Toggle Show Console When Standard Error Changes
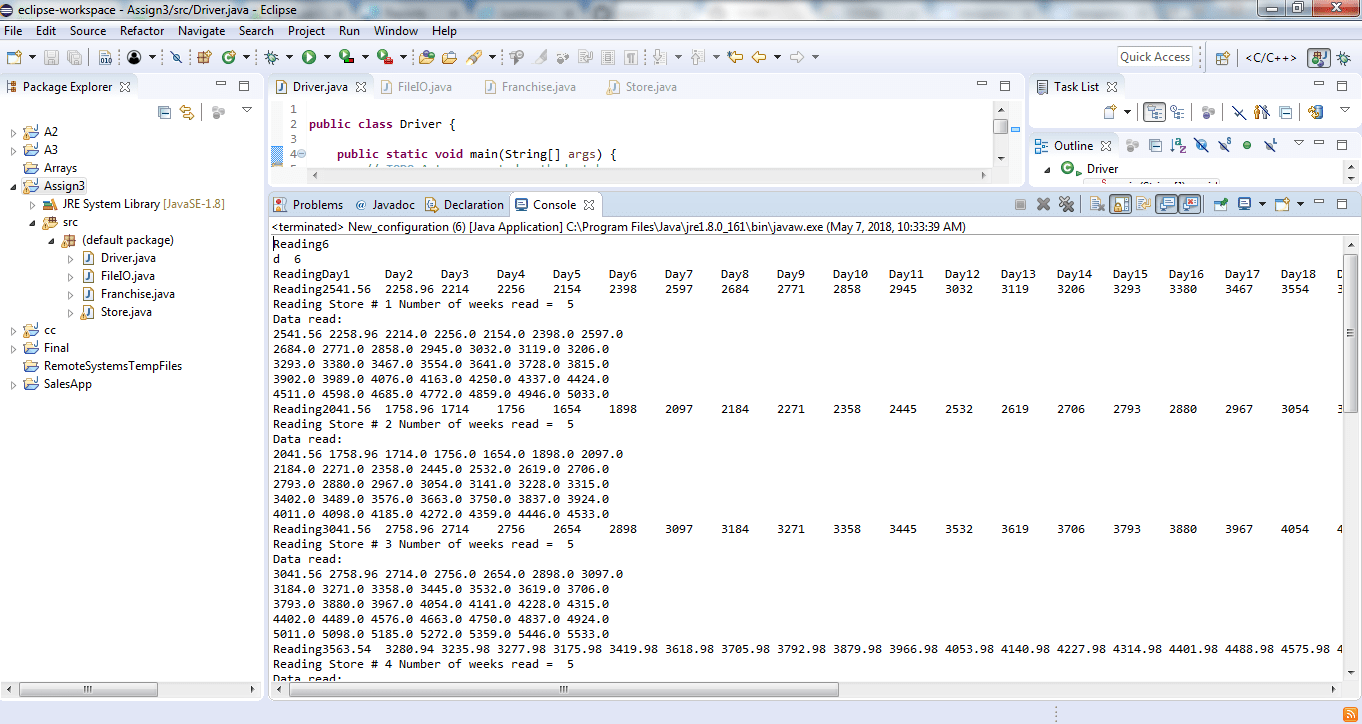Image resolution: width=1362 pixels, height=724 pixels. (x=1189, y=204)
